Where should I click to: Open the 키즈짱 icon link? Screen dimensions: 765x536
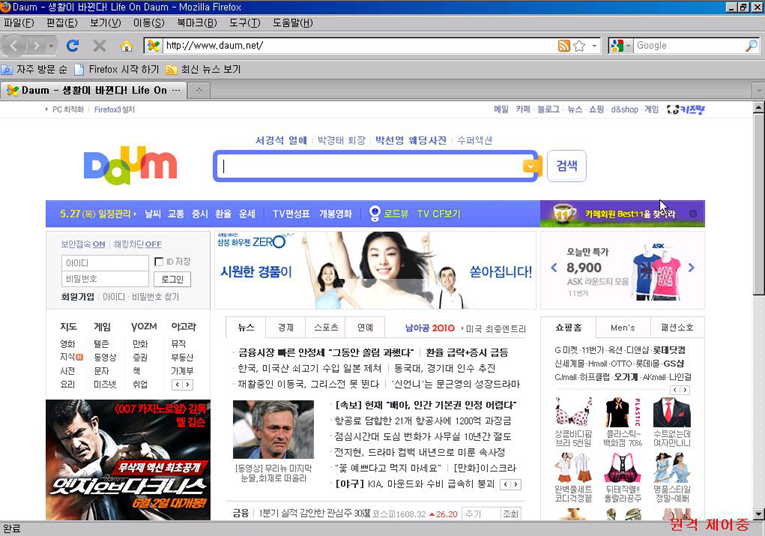(x=686, y=110)
